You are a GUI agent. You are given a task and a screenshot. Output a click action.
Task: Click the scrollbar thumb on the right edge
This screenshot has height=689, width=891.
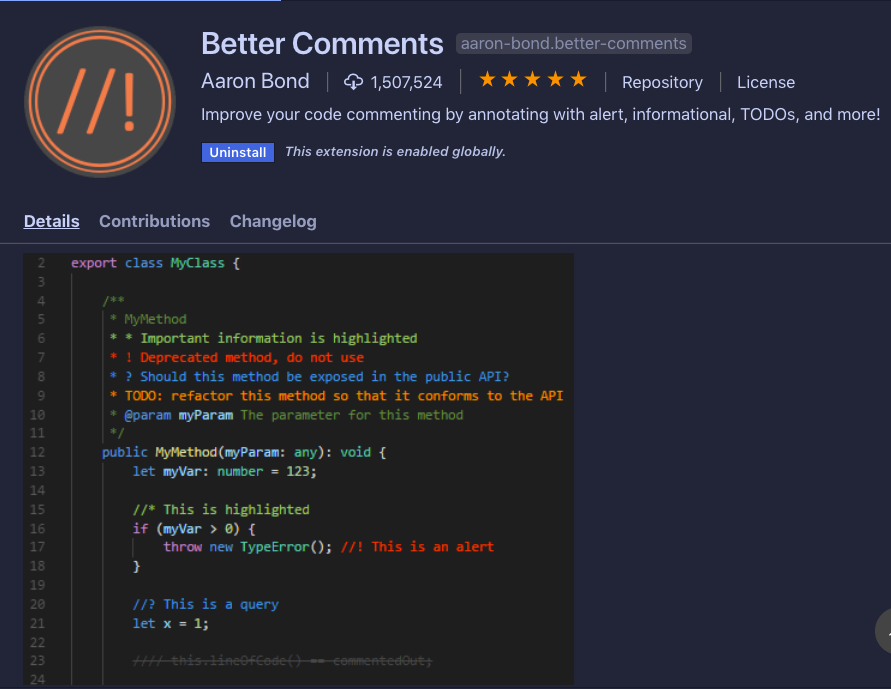pos(884,631)
